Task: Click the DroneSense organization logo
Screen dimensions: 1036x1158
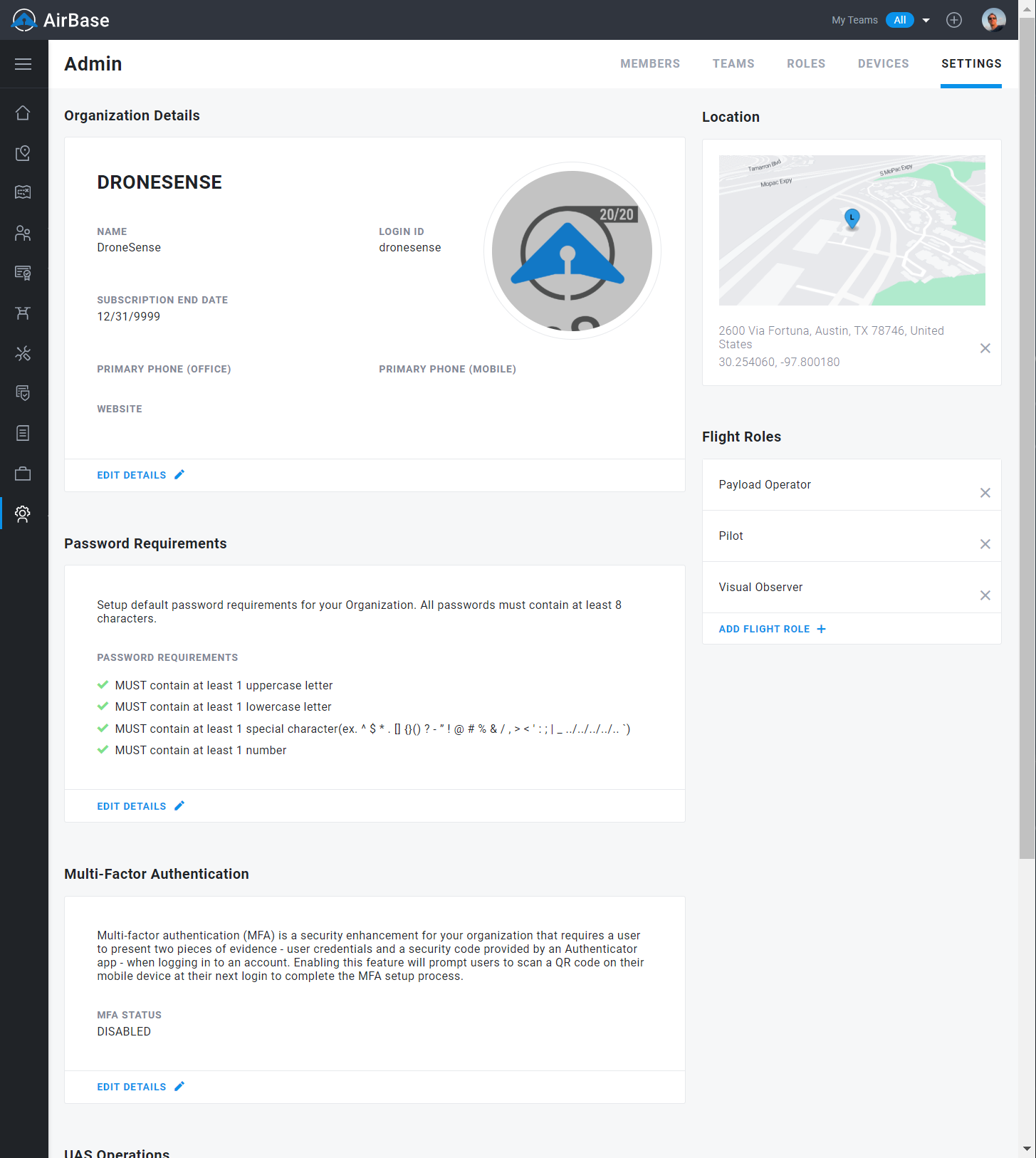Action: [572, 251]
